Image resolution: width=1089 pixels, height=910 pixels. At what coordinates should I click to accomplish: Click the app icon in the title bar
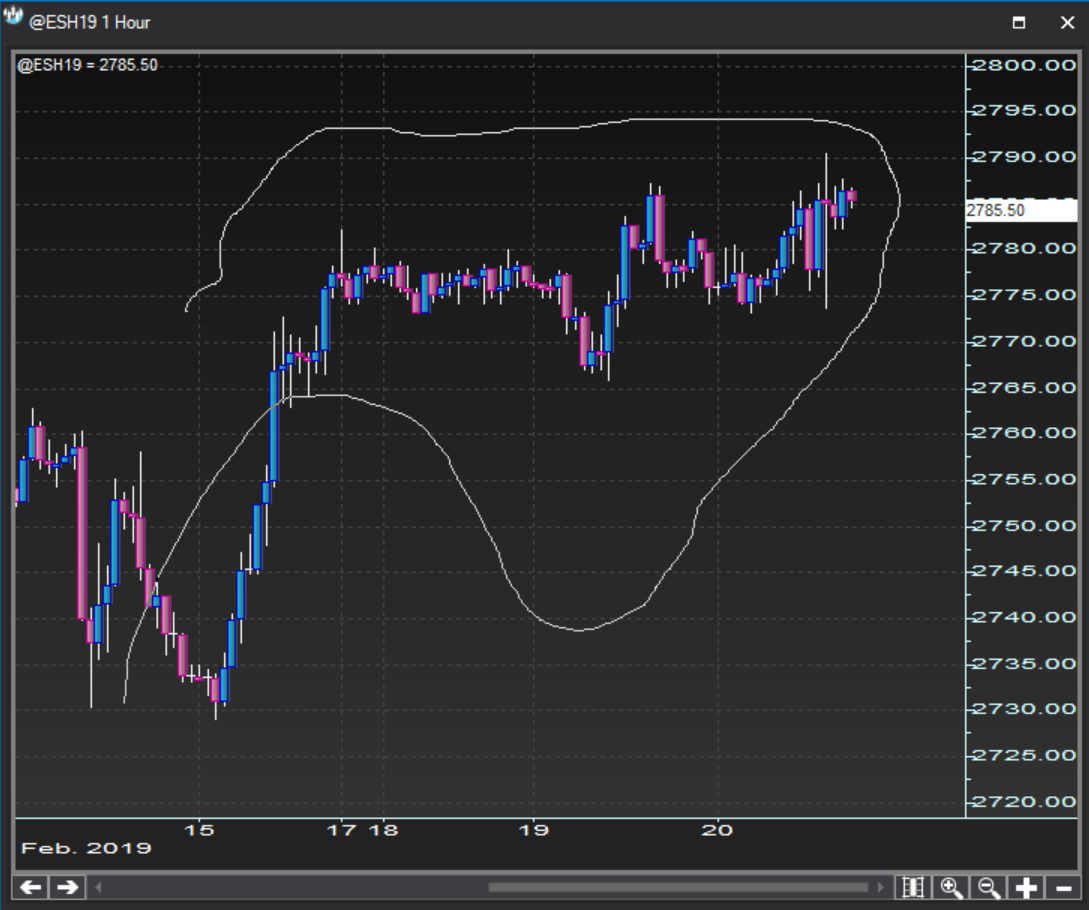[14, 20]
